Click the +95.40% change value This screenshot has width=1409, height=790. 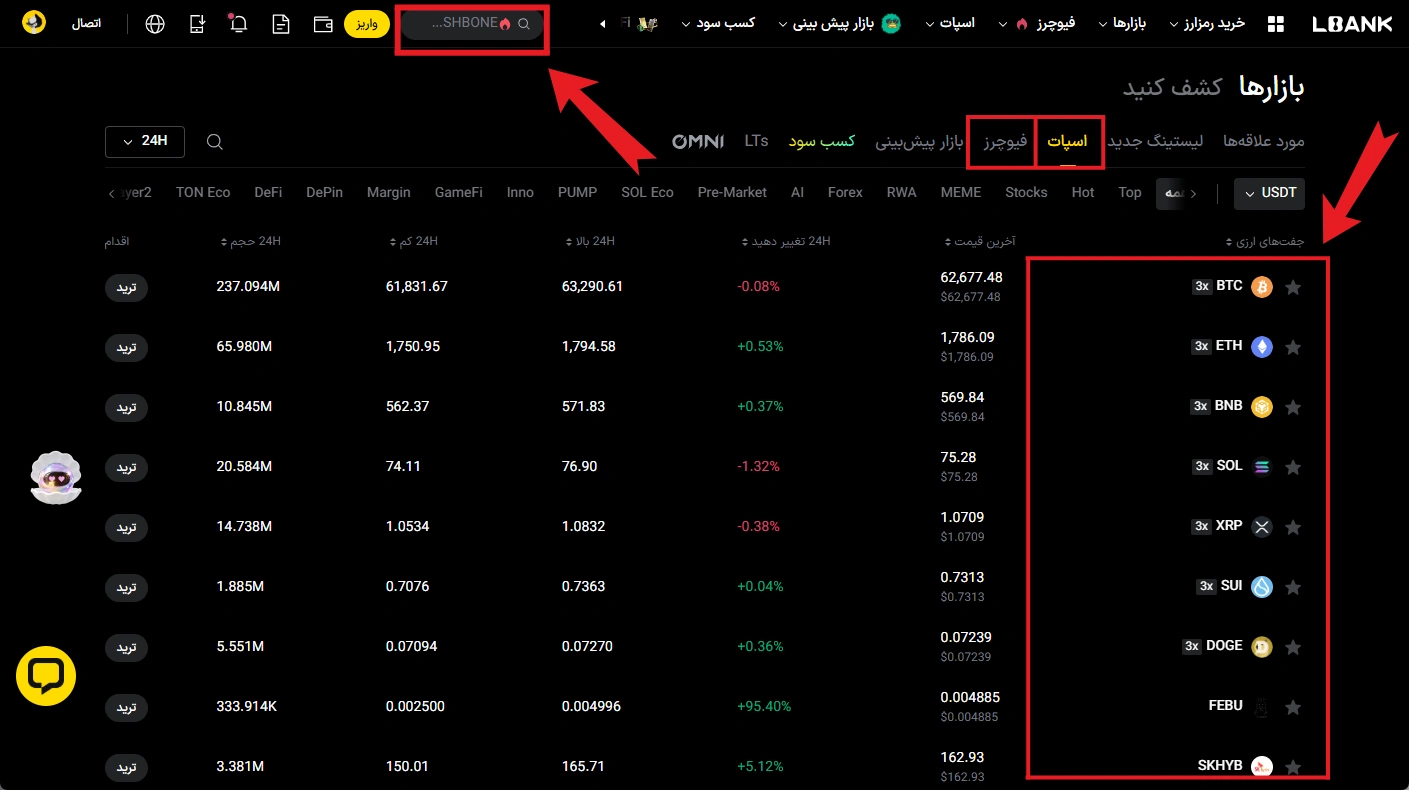tap(764, 706)
